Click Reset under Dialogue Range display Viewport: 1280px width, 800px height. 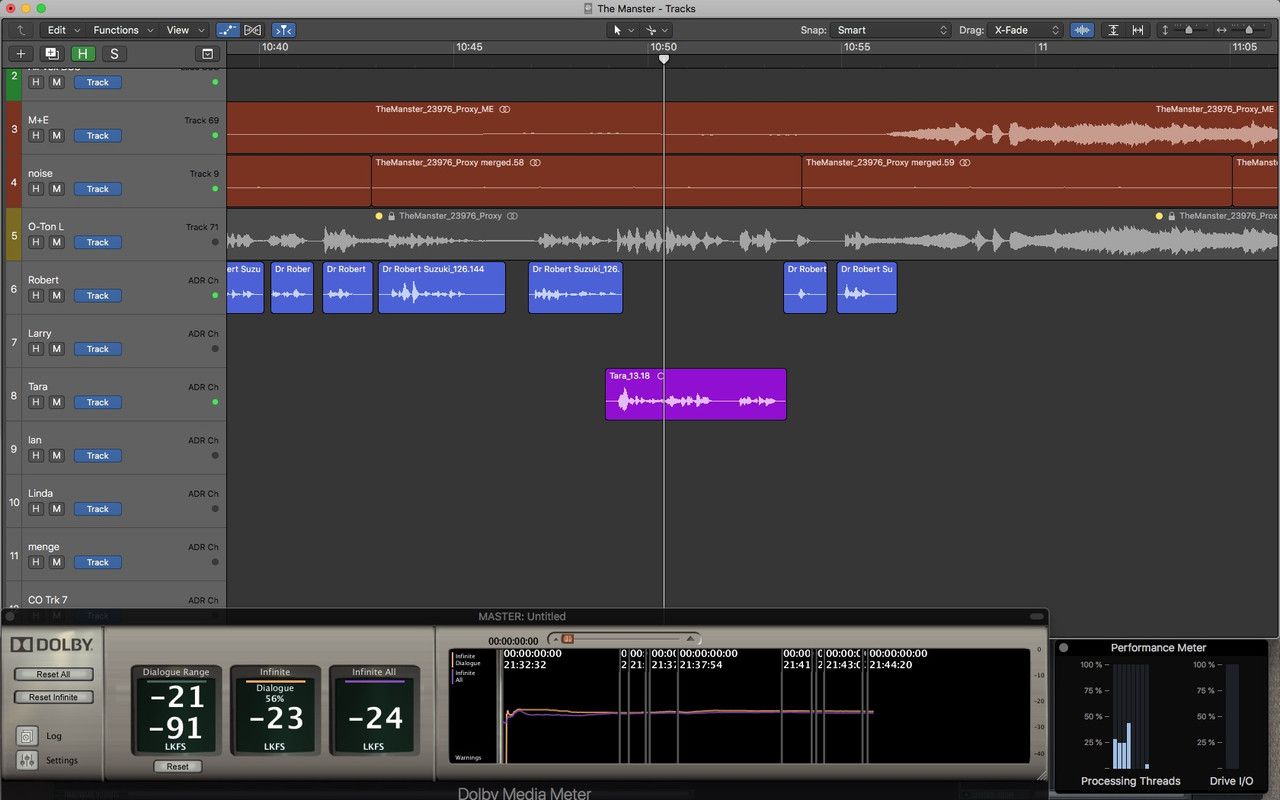(x=177, y=766)
